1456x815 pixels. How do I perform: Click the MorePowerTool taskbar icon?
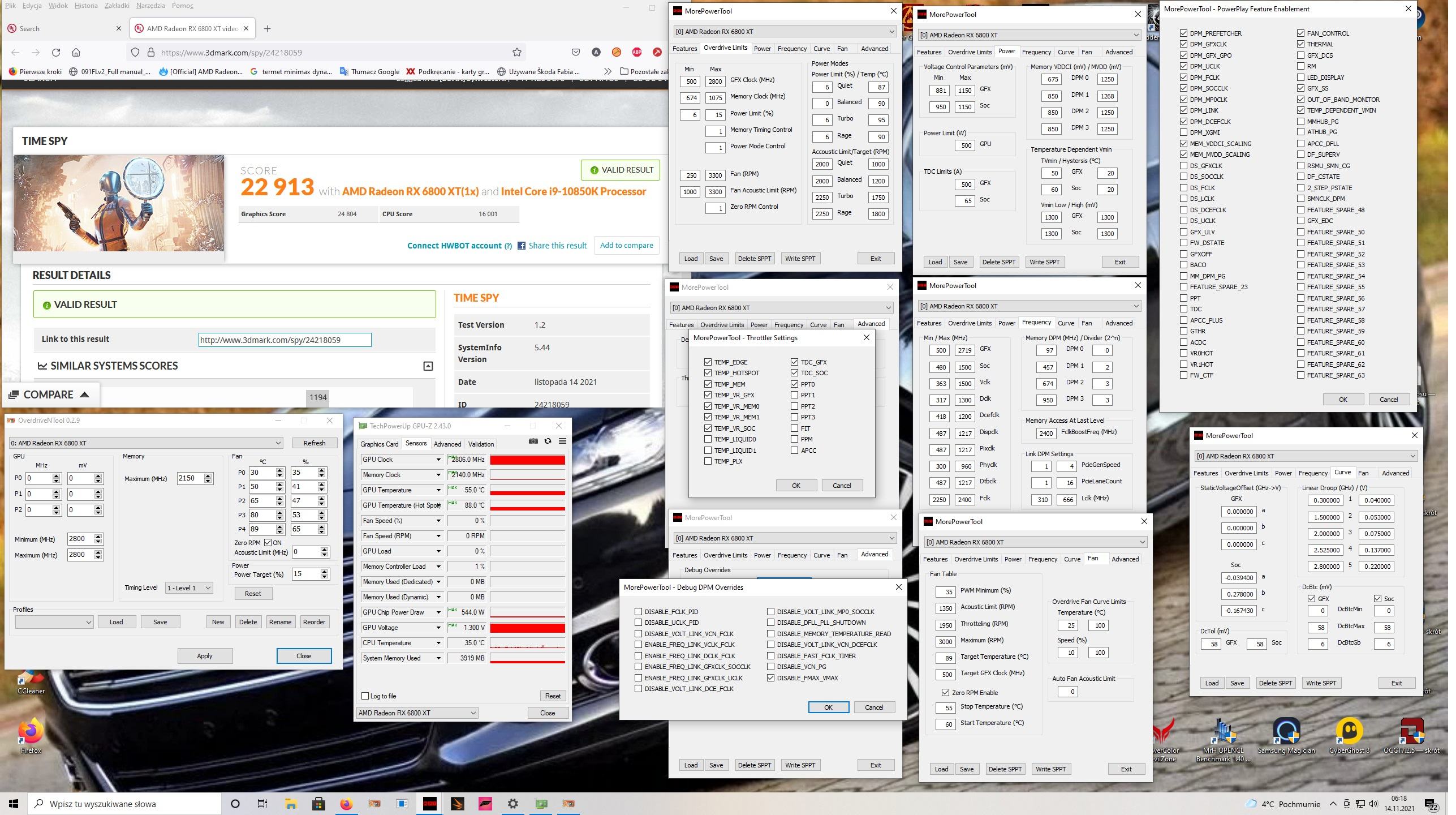point(430,804)
